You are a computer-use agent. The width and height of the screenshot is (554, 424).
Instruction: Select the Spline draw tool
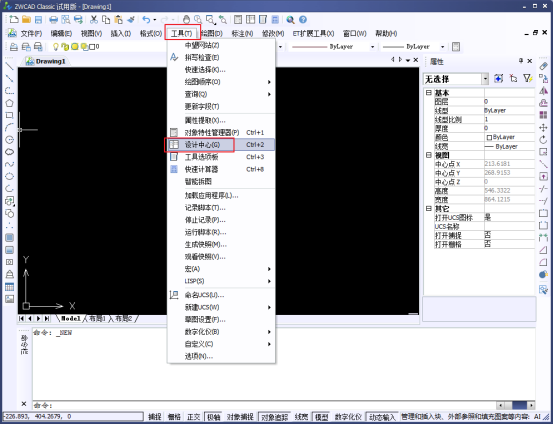coord(10,164)
